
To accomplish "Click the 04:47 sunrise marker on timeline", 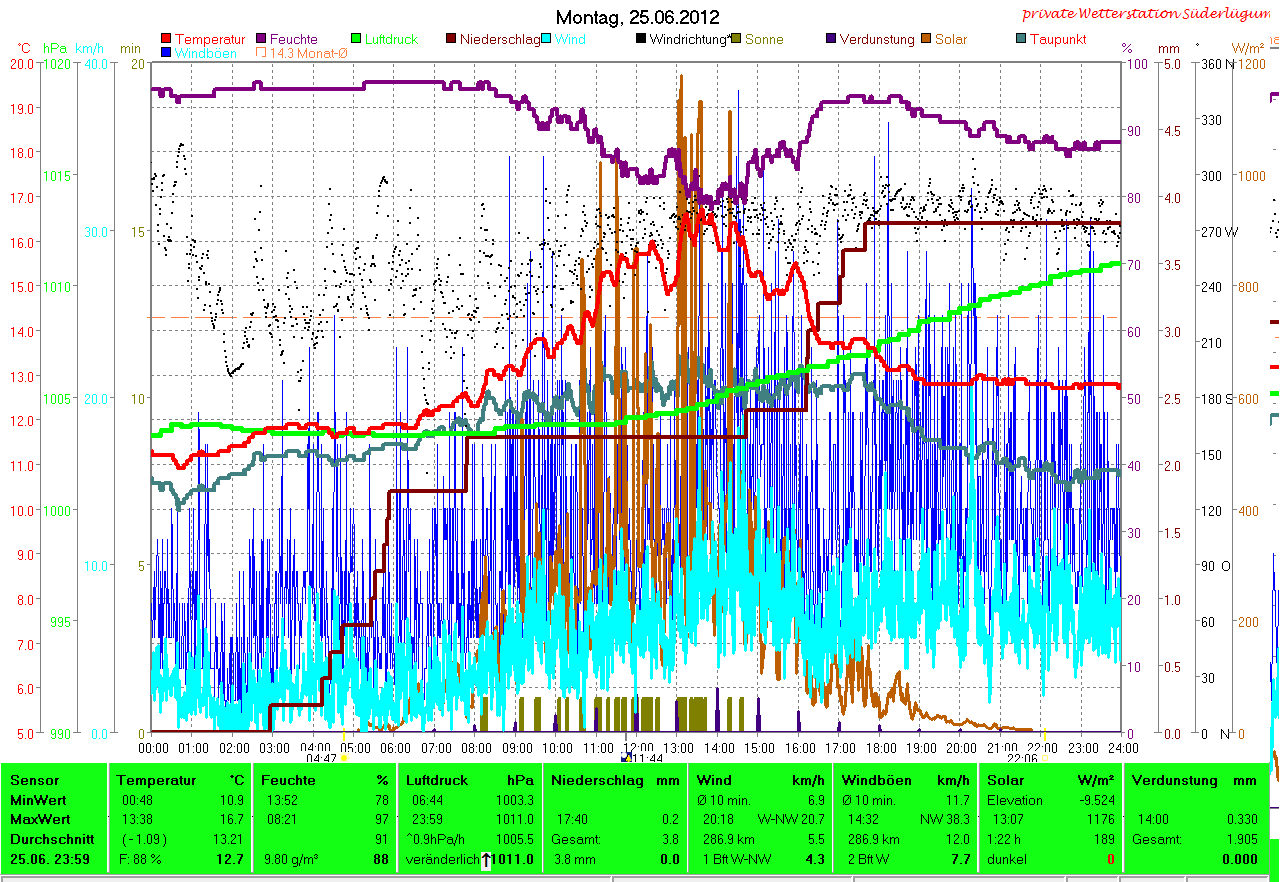I will click(343, 758).
